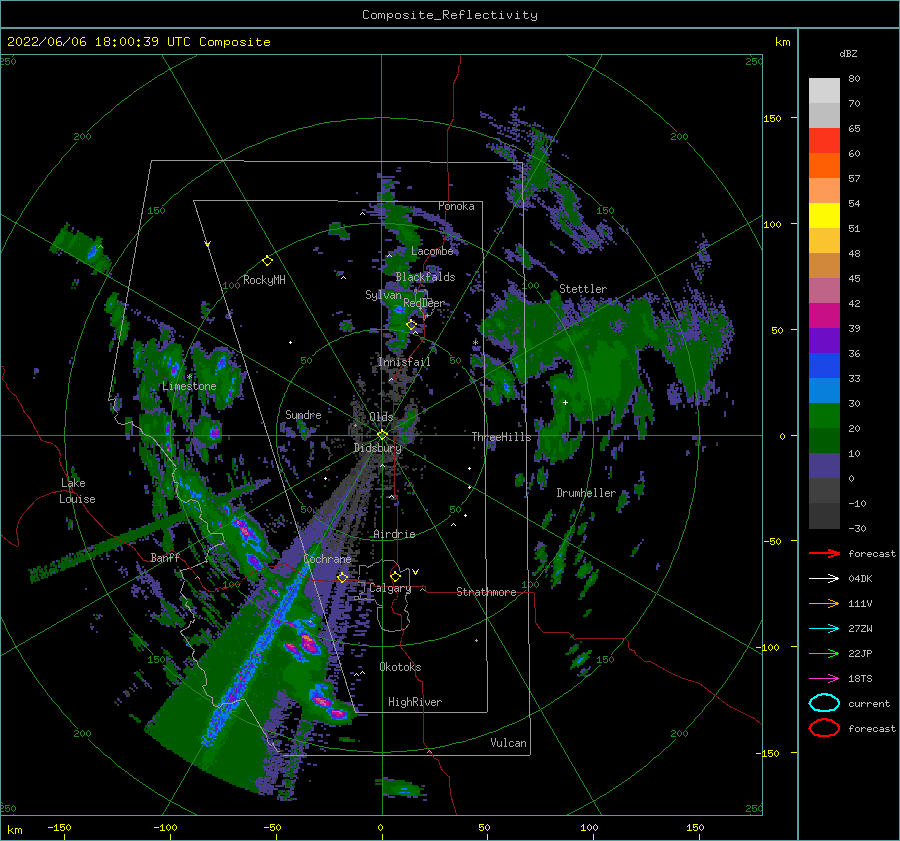Click the cyan 27ZW arrow icon
Viewport: 900px width, 841px height.
[x=824, y=629]
